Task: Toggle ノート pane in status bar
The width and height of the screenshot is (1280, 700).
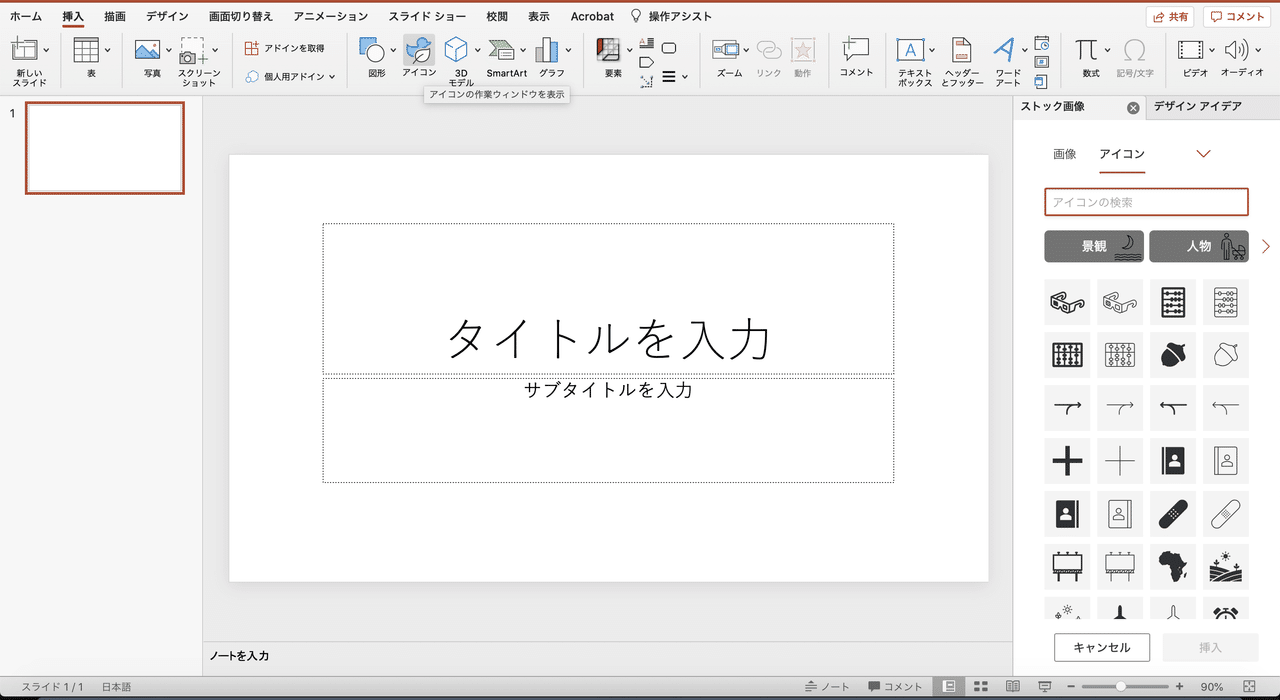Action: click(827, 687)
